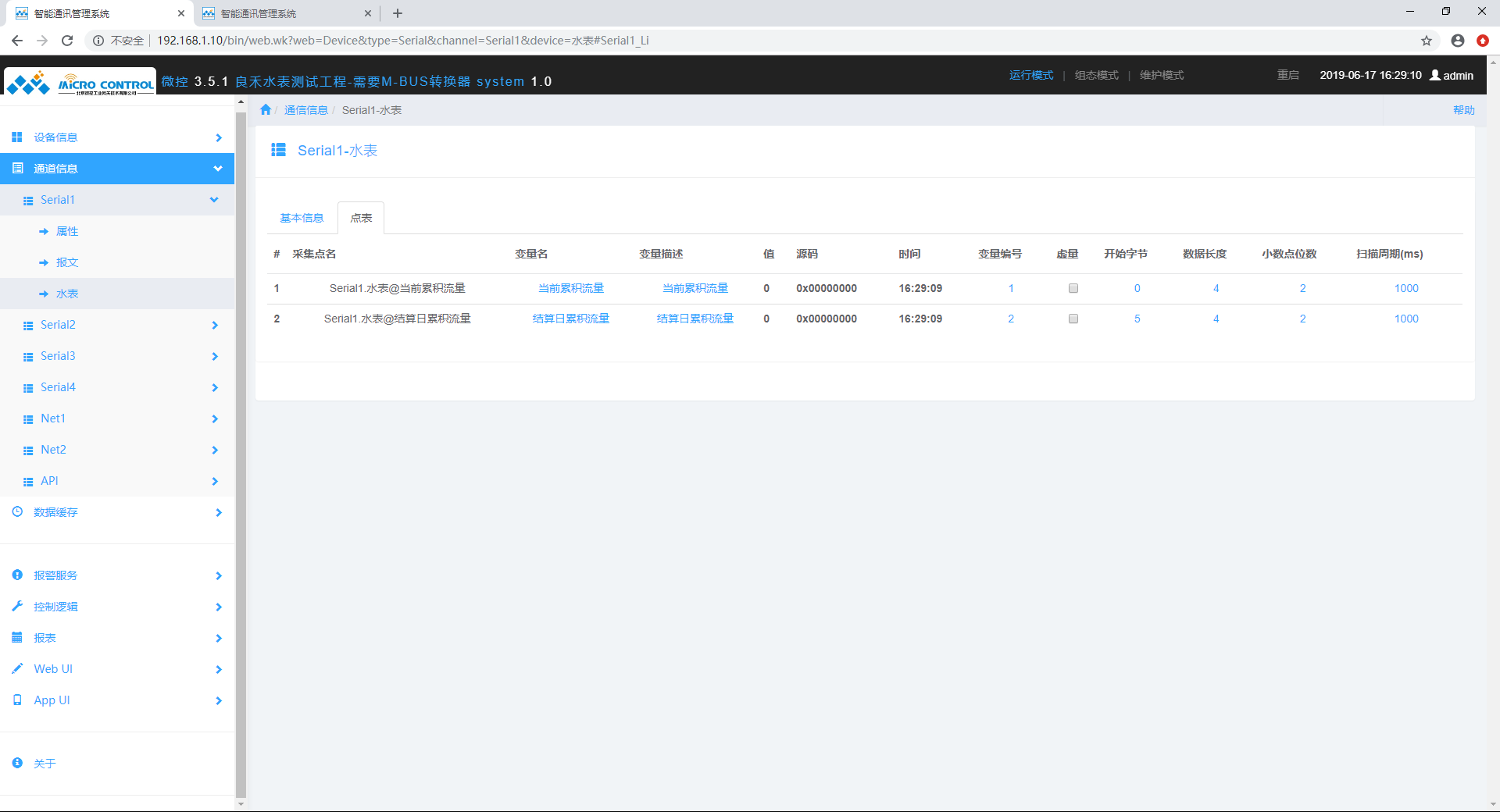Open the 帮助 link
The width and height of the screenshot is (1500, 812).
(x=1464, y=110)
